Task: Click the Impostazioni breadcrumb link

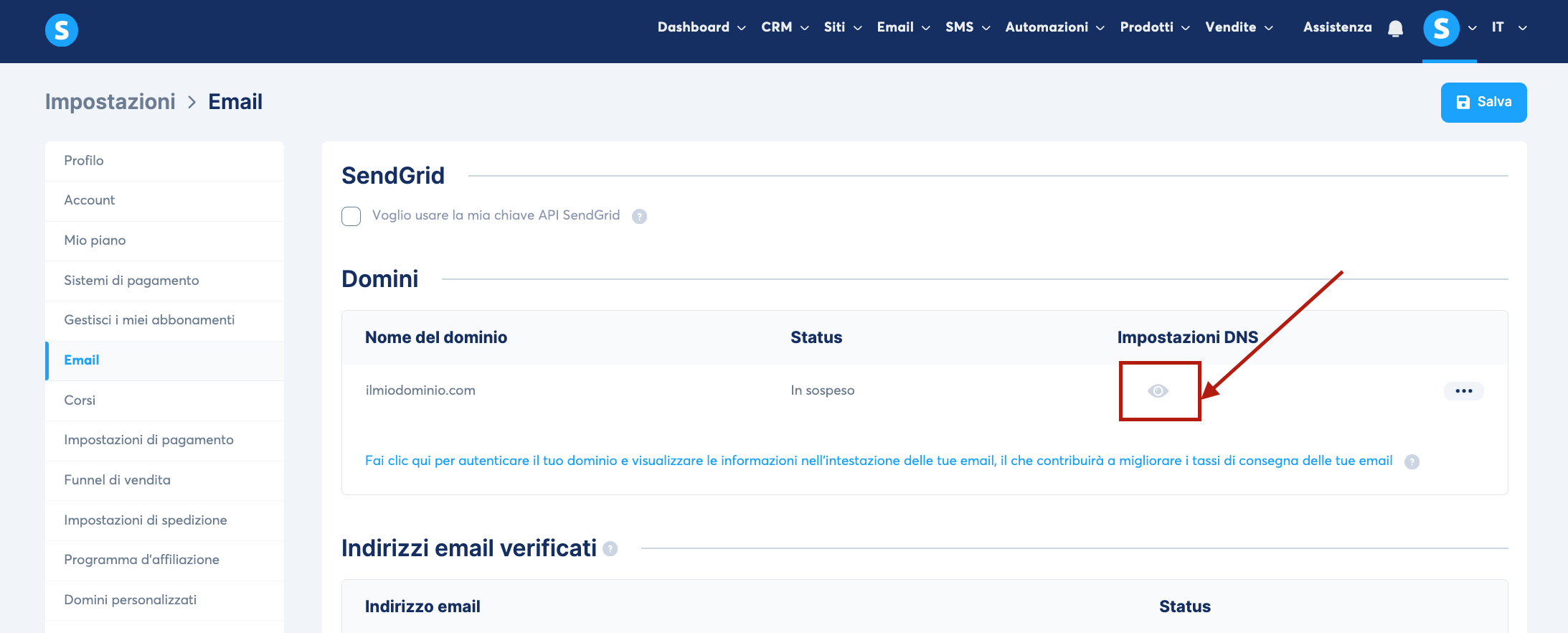Action: 110,102
